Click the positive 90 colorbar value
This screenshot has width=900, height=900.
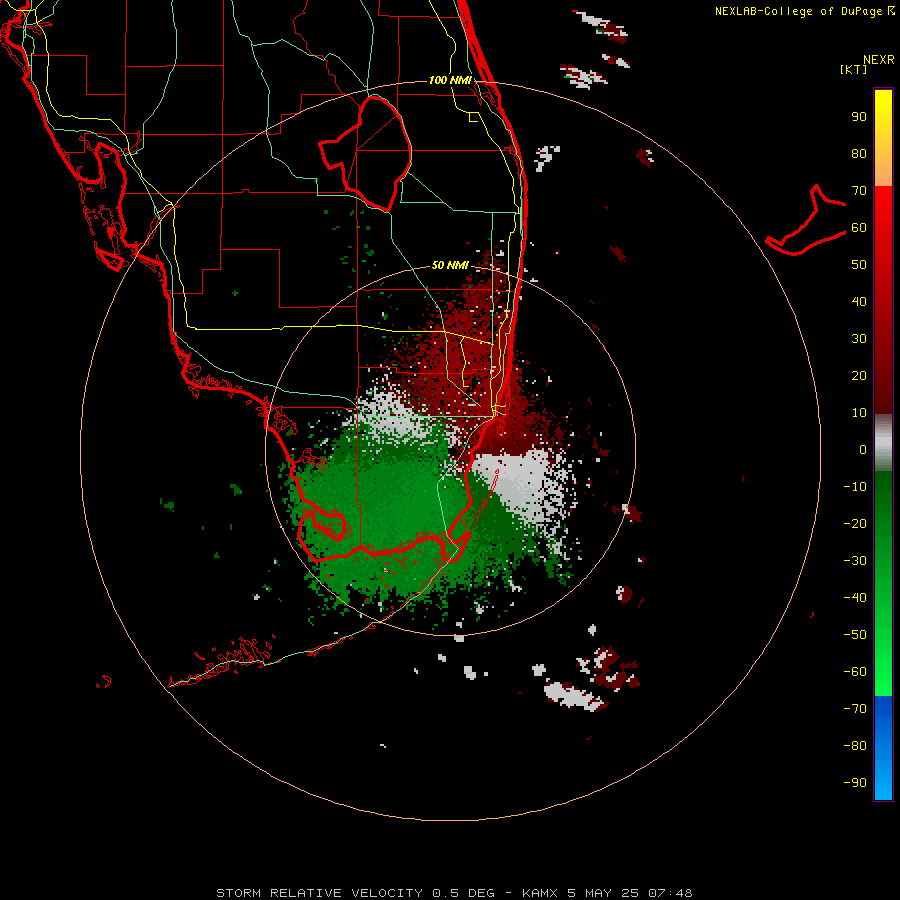click(x=859, y=117)
